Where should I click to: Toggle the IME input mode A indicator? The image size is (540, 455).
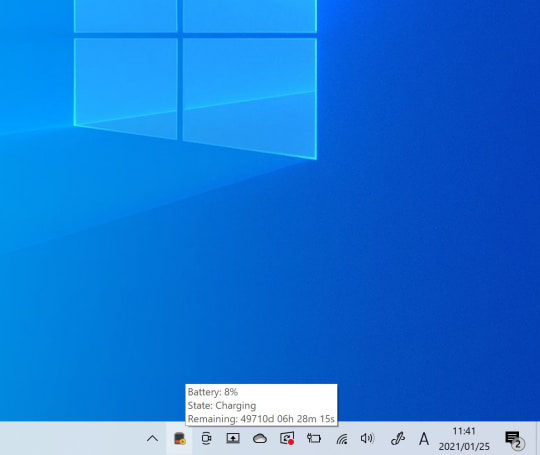pos(424,439)
